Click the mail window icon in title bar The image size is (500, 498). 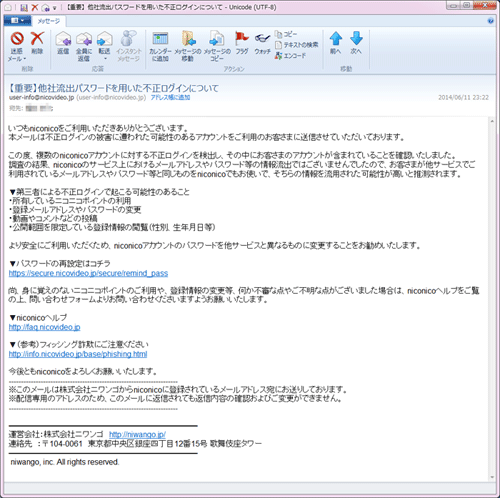(x=8, y=7)
